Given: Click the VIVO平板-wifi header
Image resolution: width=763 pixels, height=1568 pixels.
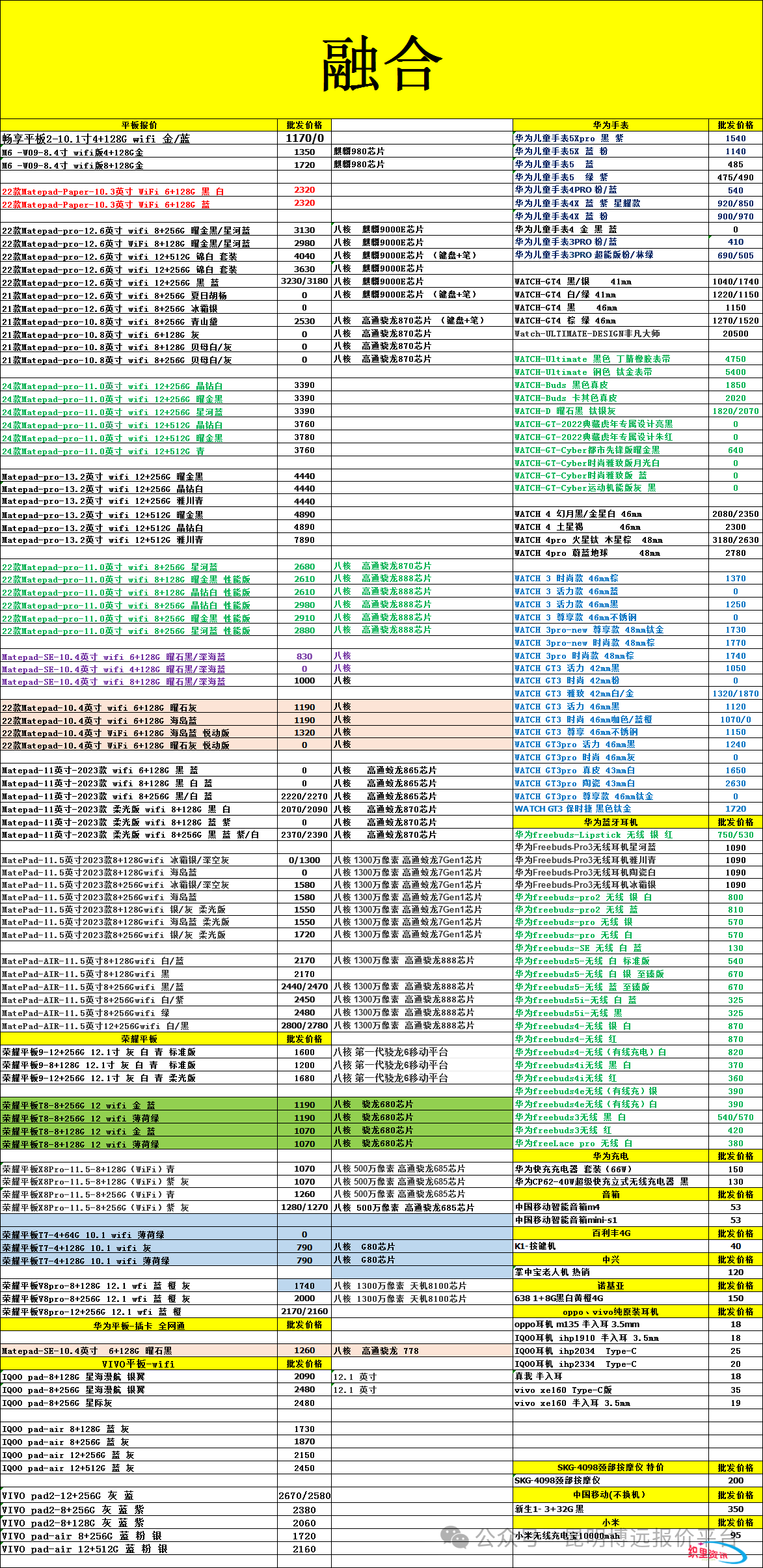Looking at the screenshot, I should [x=139, y=1364].
